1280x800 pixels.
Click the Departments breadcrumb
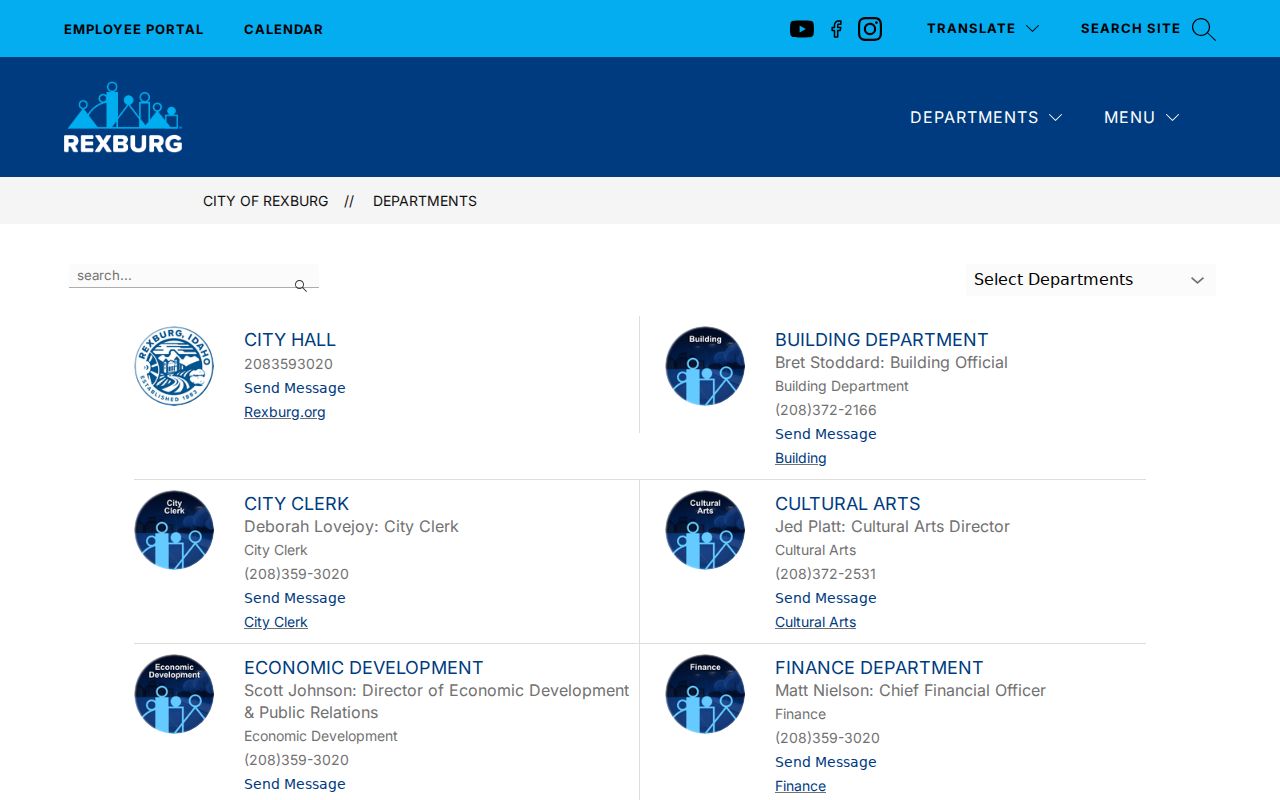coord(425,201)
